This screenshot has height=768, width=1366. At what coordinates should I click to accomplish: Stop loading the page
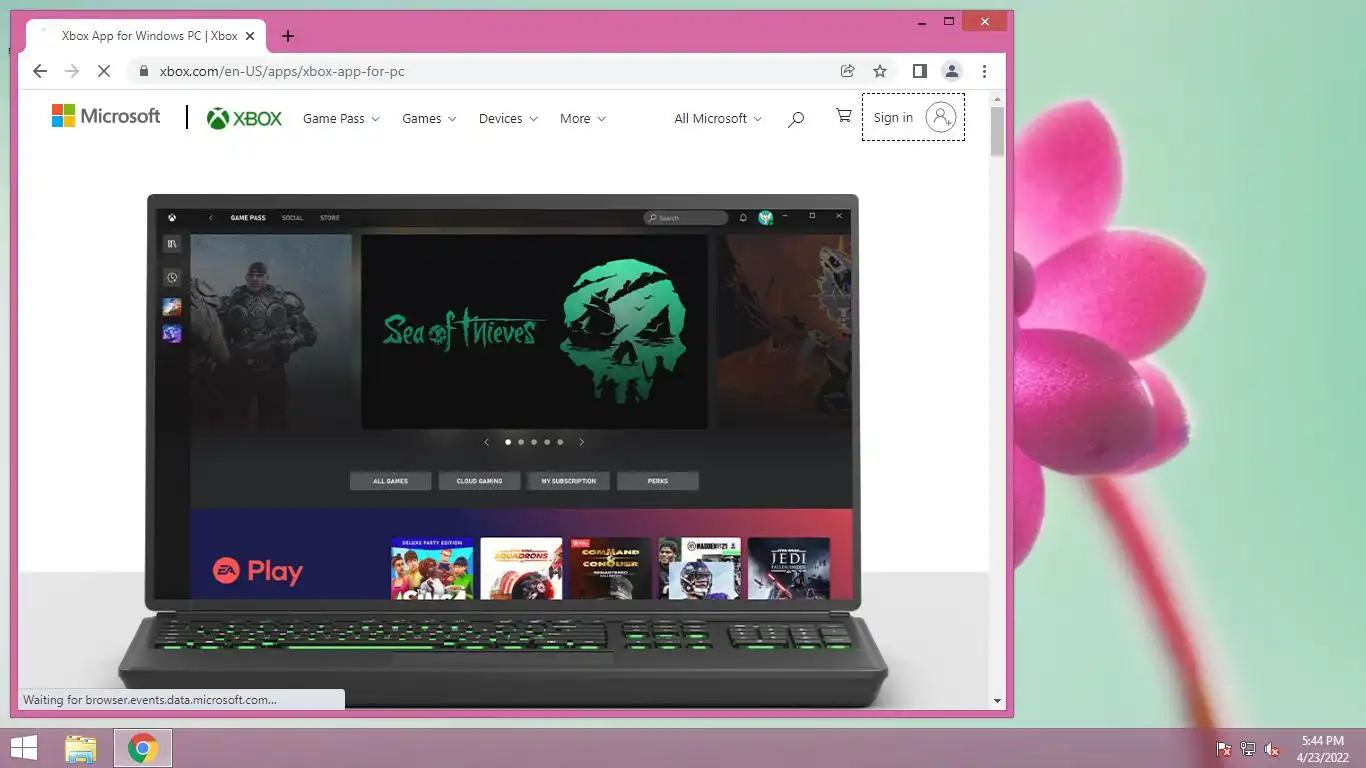(104, 71)
